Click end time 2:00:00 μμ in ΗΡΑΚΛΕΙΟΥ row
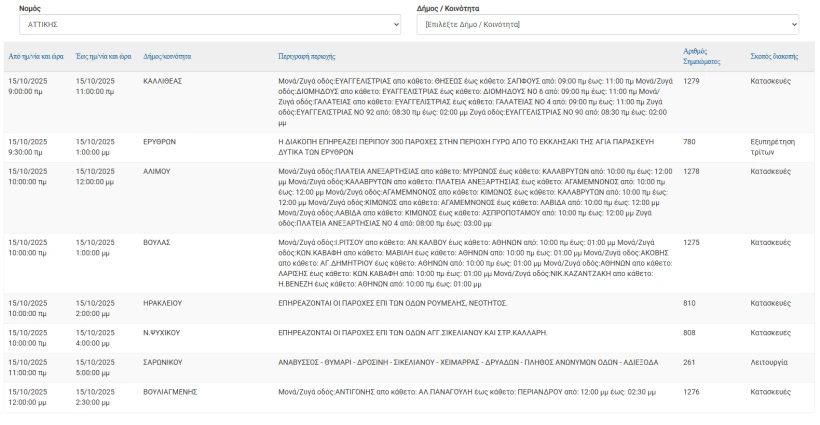Viewport: 820px width, 425px height. pos(95,308)
